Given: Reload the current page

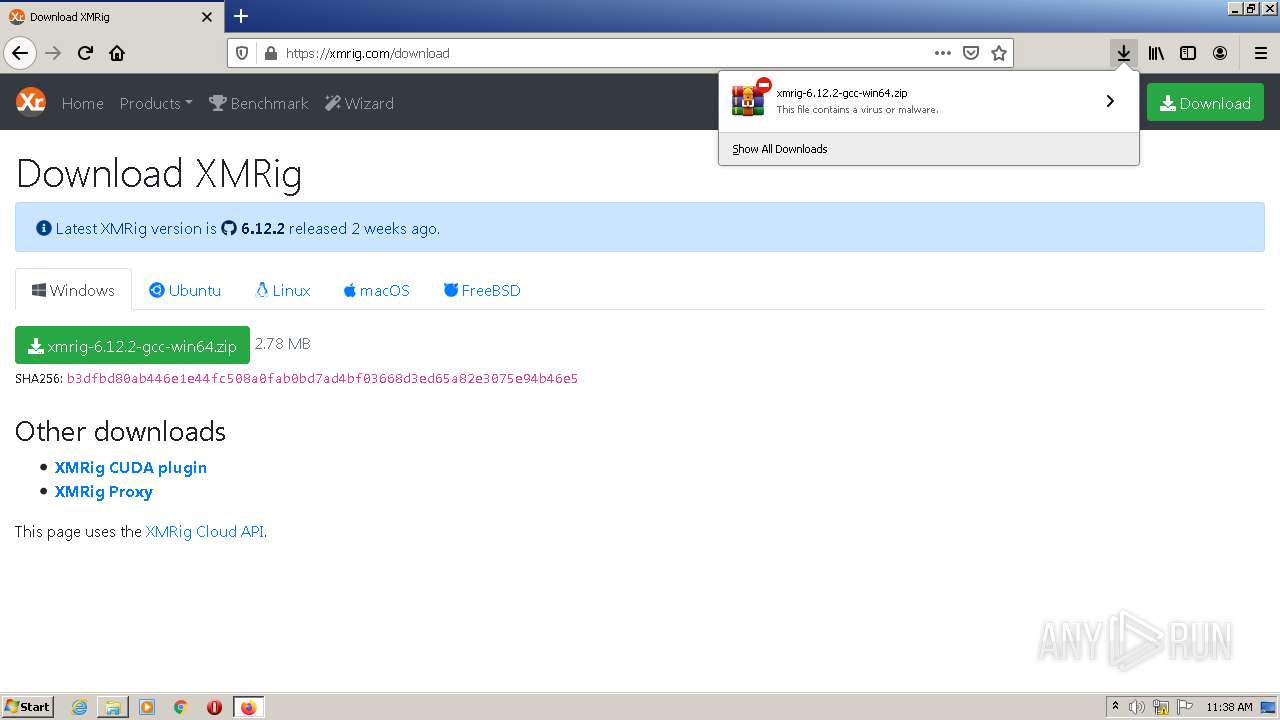Looking at the screenshot, I should (85, 53).
